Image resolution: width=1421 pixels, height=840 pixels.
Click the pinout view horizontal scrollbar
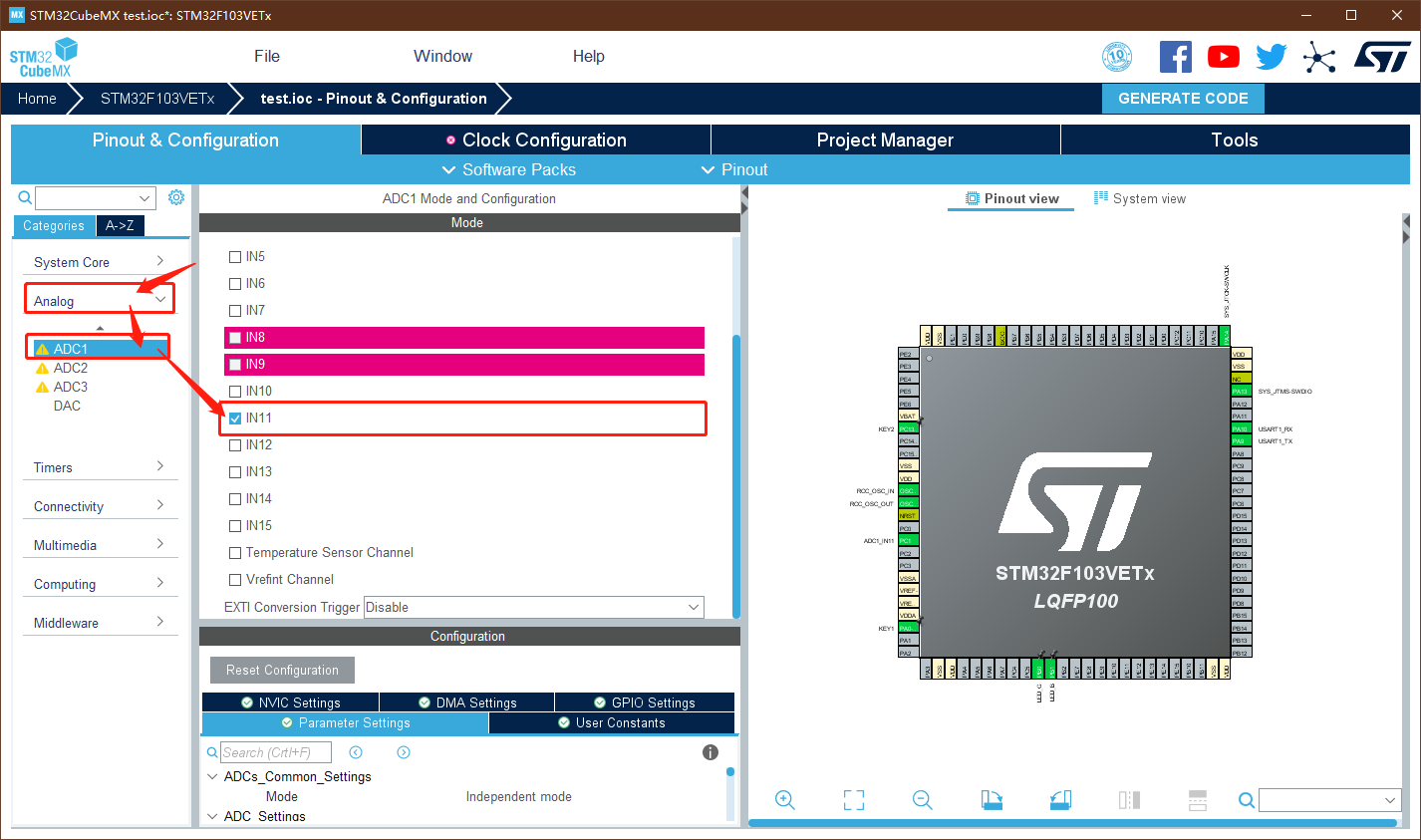pyautogui.click(x=1073, y=823)
